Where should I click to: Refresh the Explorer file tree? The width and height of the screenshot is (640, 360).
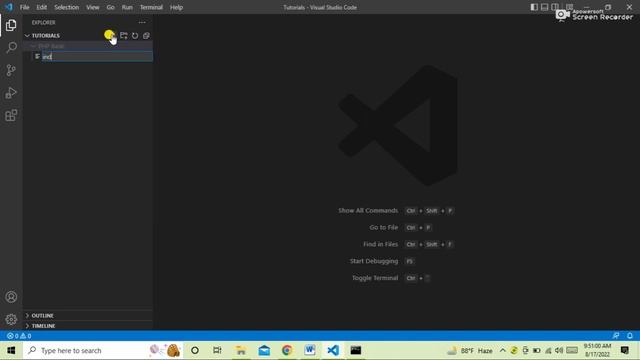135,36
